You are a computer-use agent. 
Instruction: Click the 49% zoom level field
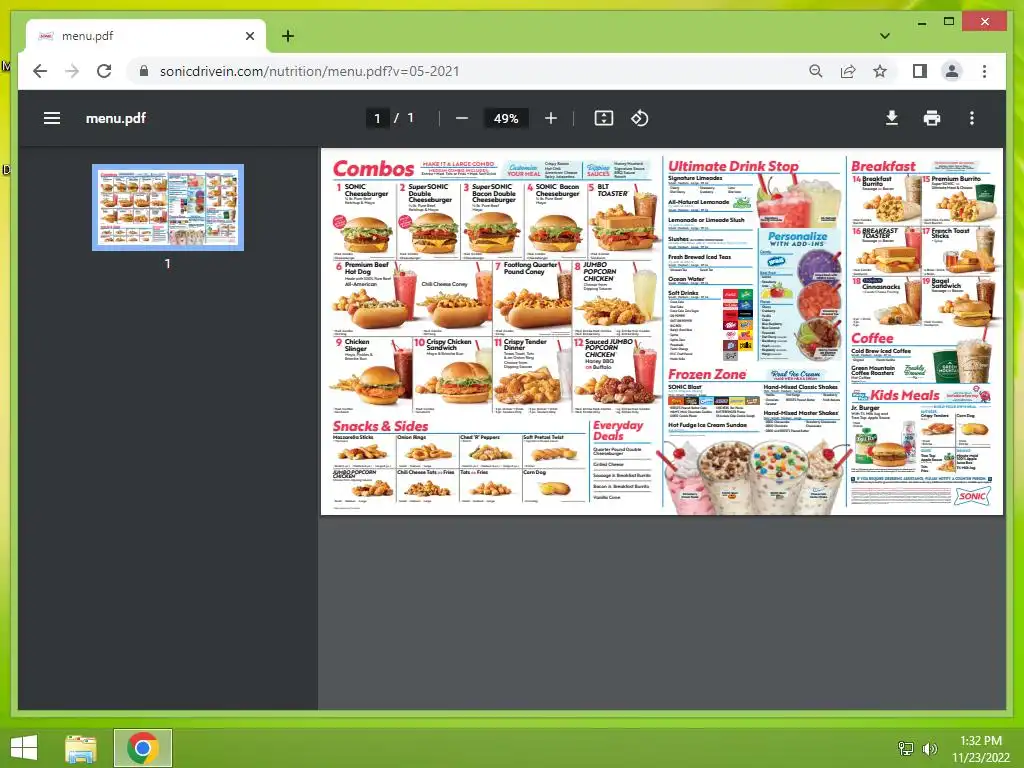[505, 118]
